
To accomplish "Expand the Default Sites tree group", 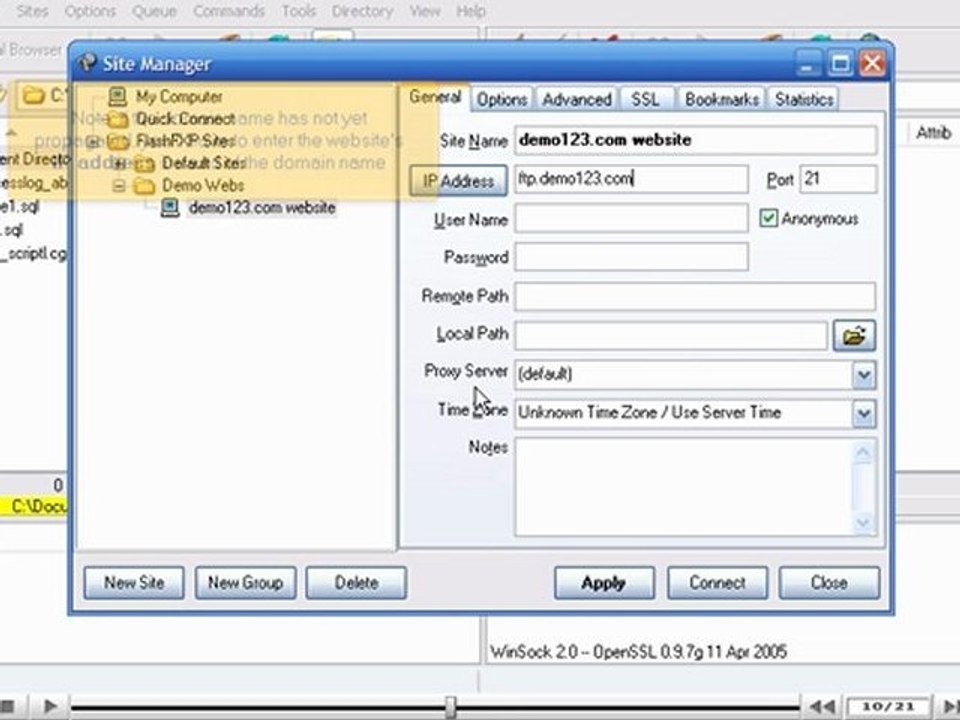I will (x=119, y=163).
